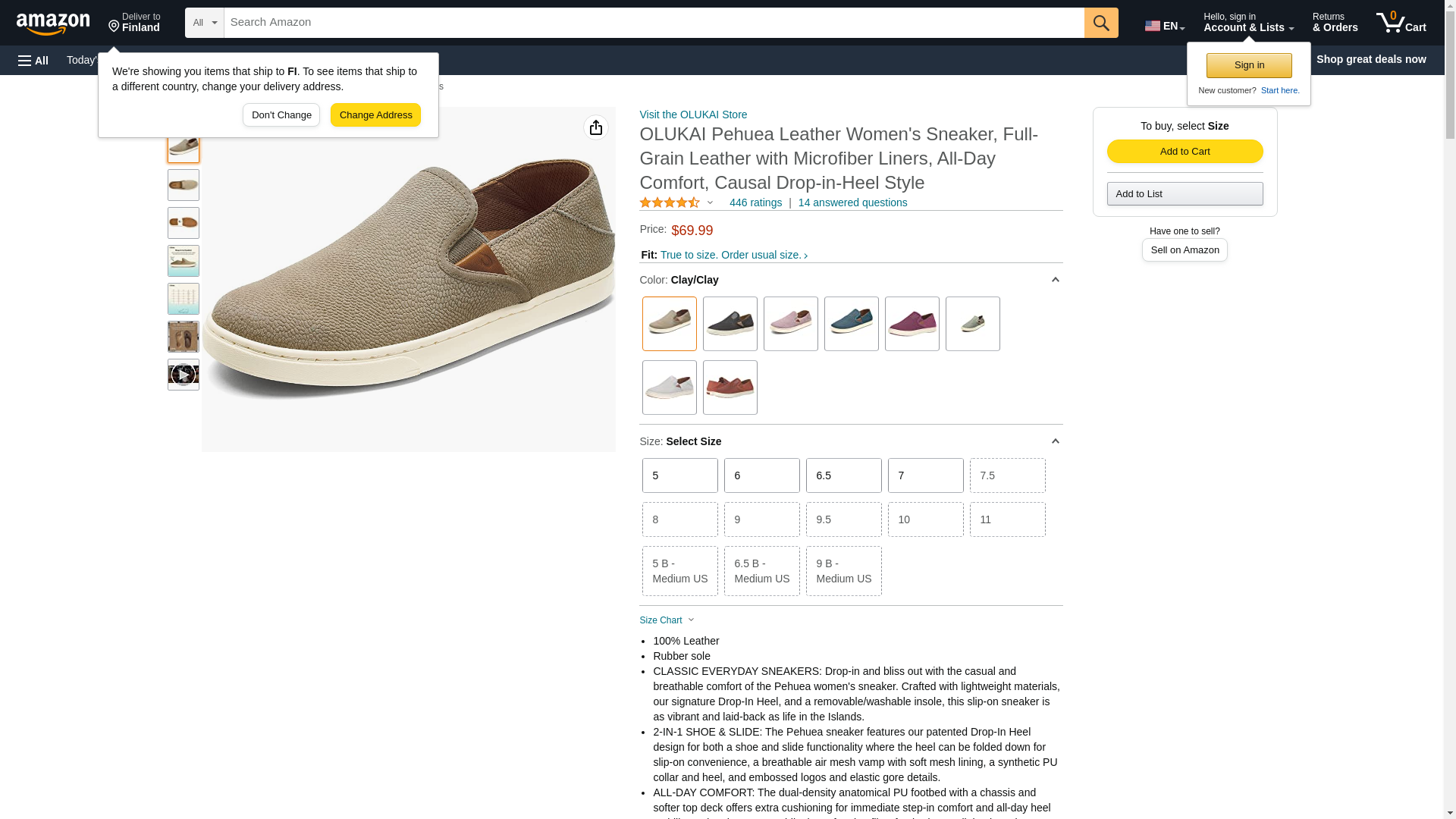This screenshot has height=819, width=1456.
Task: Open the All search category dropdown
Action: [x=204, y=23]
